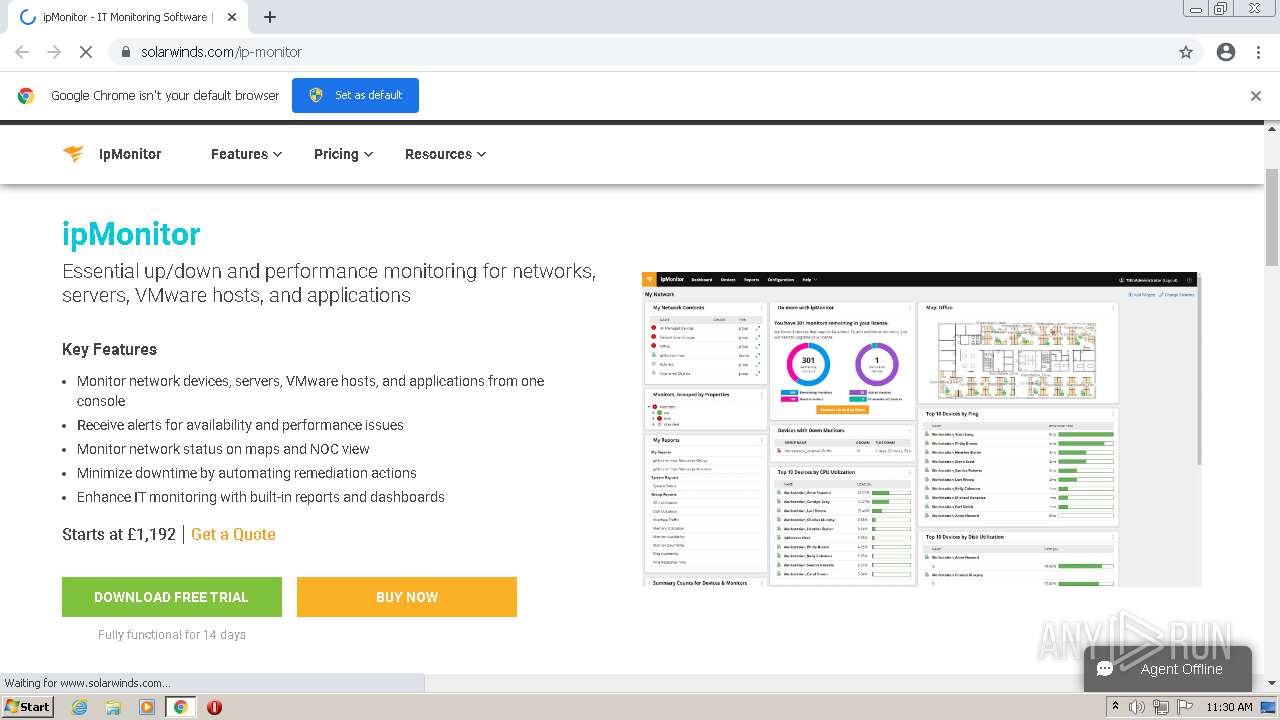Bookmark this page with the star
Screen dimensions: 1280x720
click(1186, 52)
